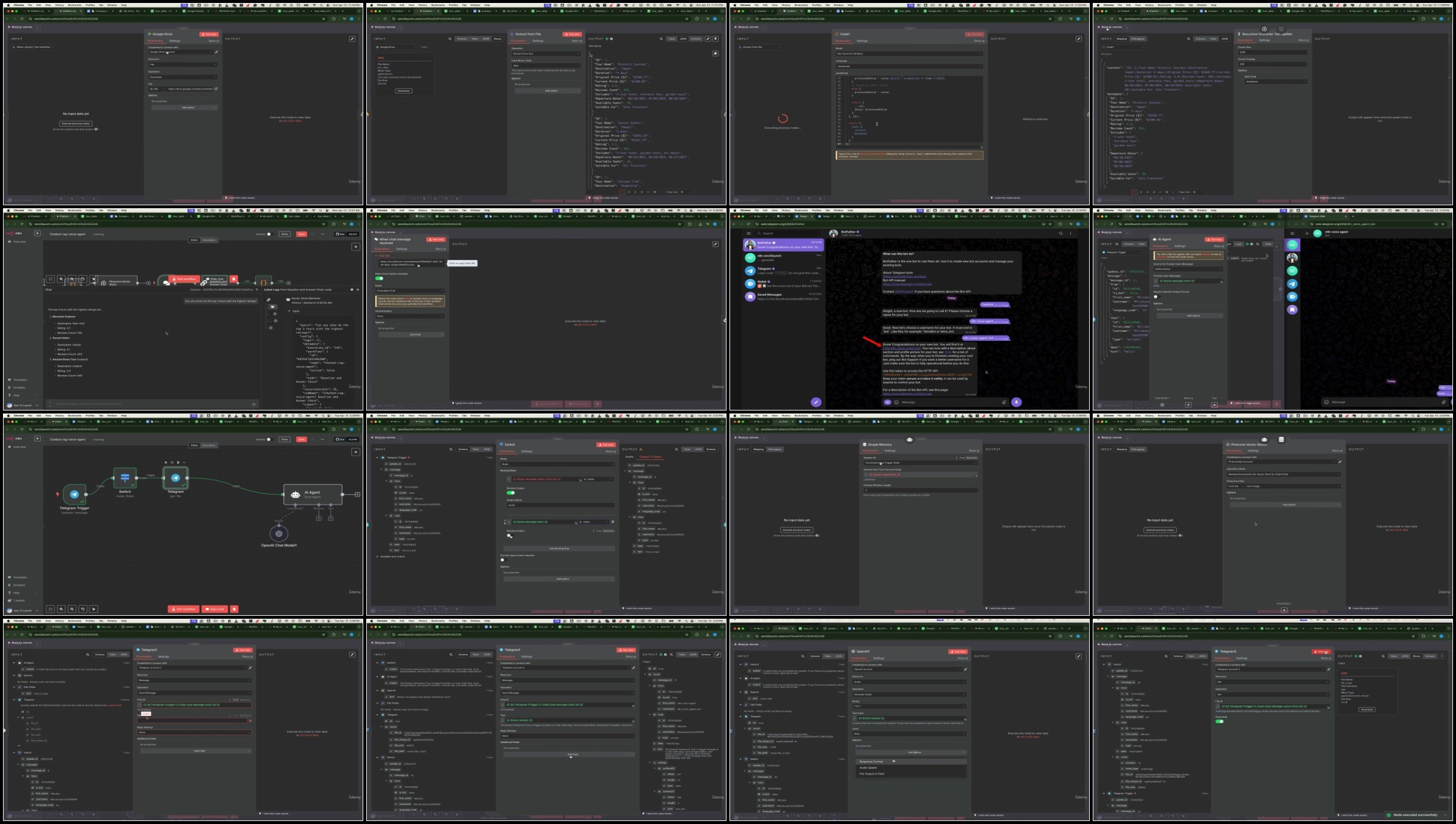Click send icon in n8n chat message box
The width and height of the screenshot is (1456, 824).
coord(254,404)
